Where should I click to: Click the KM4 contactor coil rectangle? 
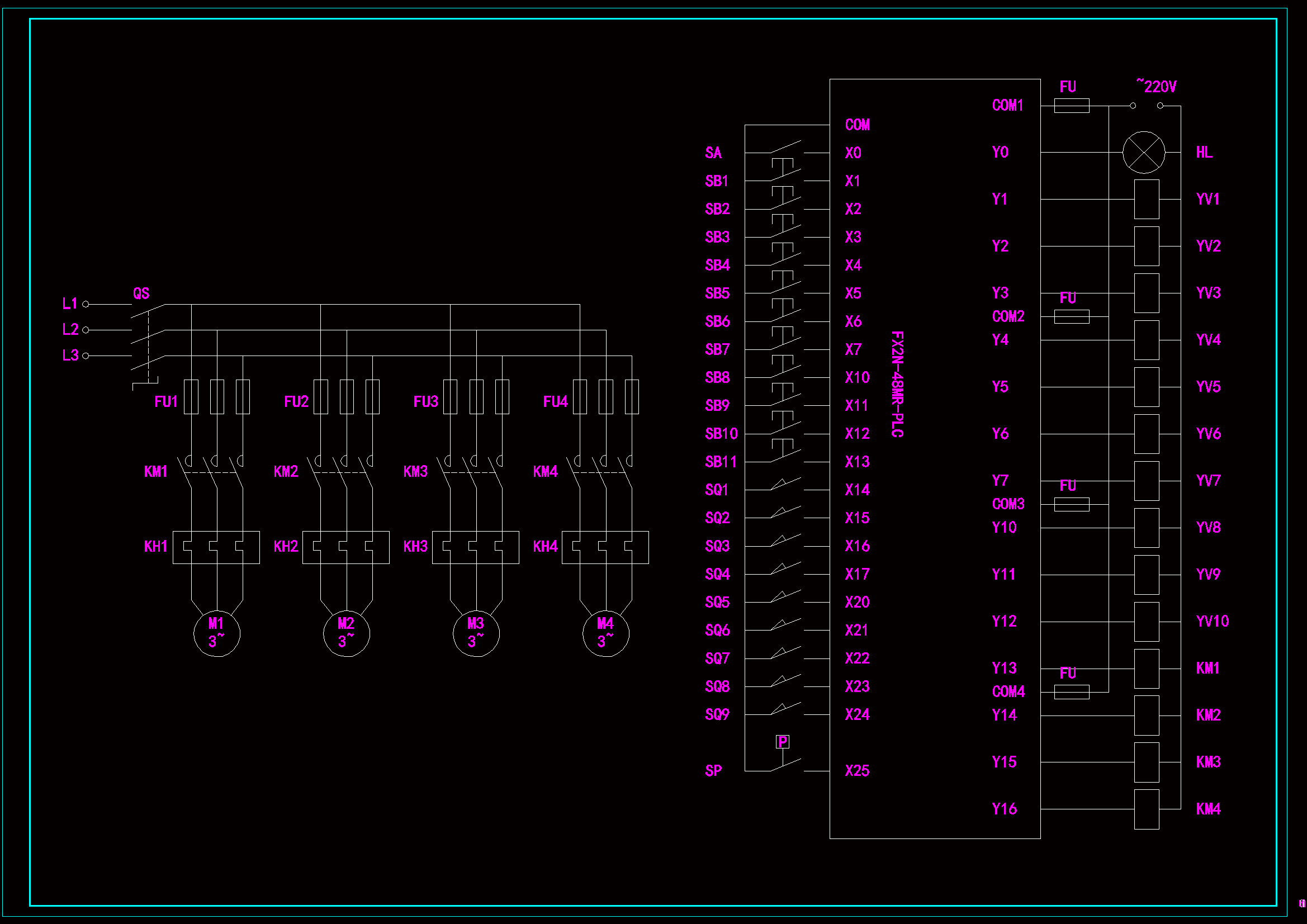1147,809
